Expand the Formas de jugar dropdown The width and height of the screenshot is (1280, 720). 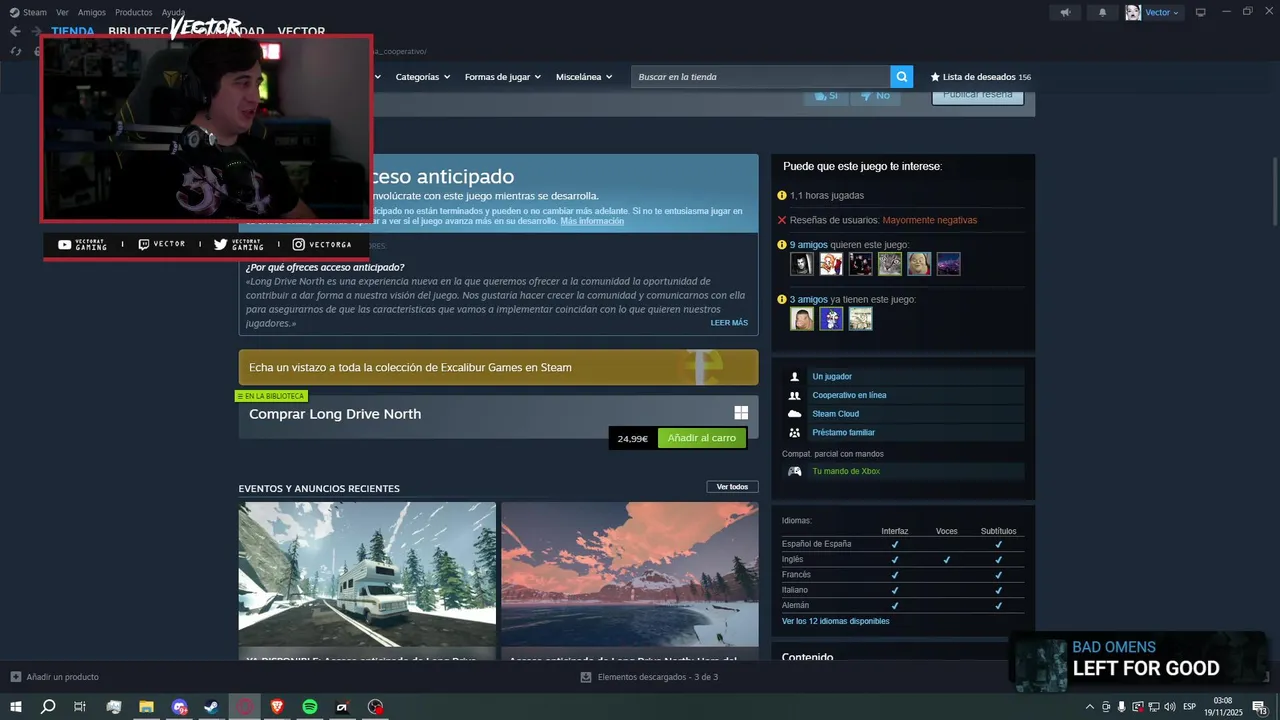click(502, 77)
